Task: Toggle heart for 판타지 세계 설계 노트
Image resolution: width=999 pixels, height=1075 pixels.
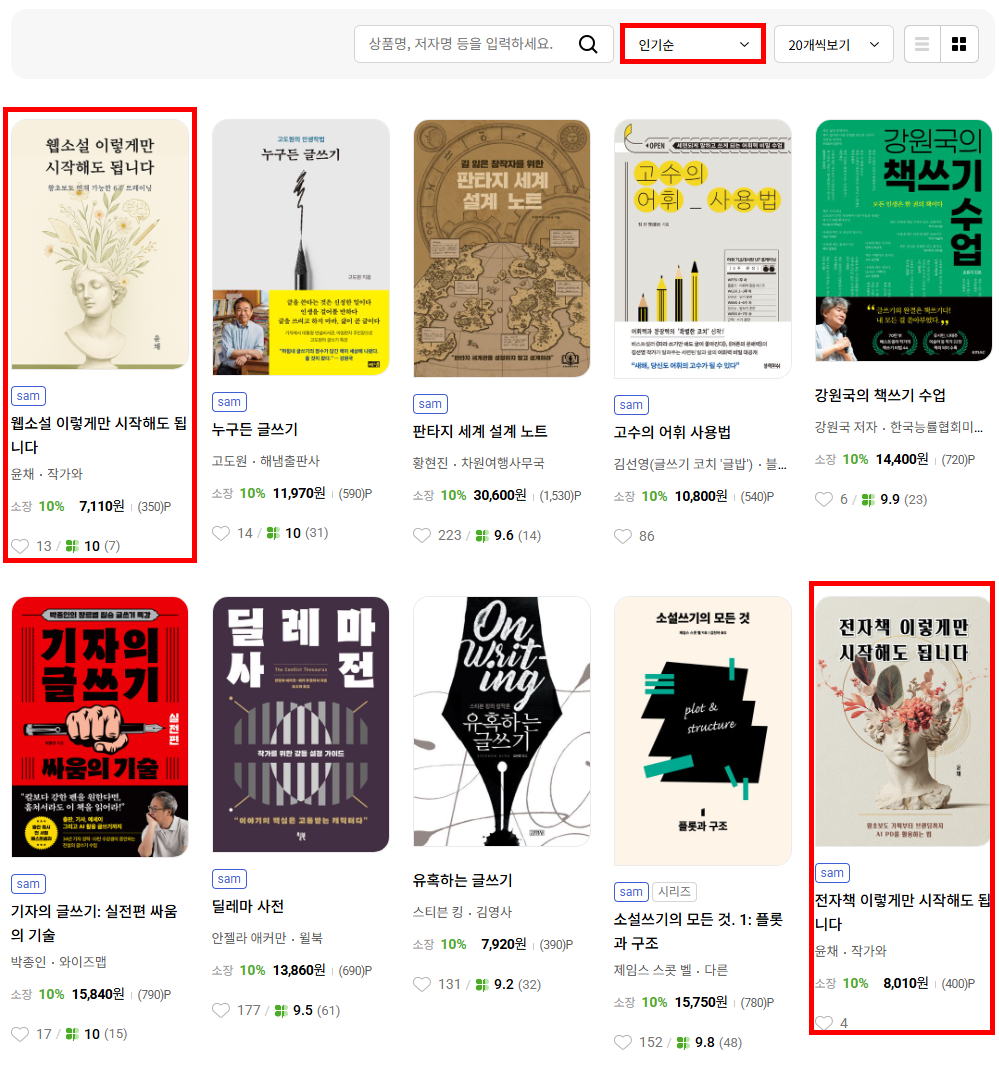Action: [422, 535]
